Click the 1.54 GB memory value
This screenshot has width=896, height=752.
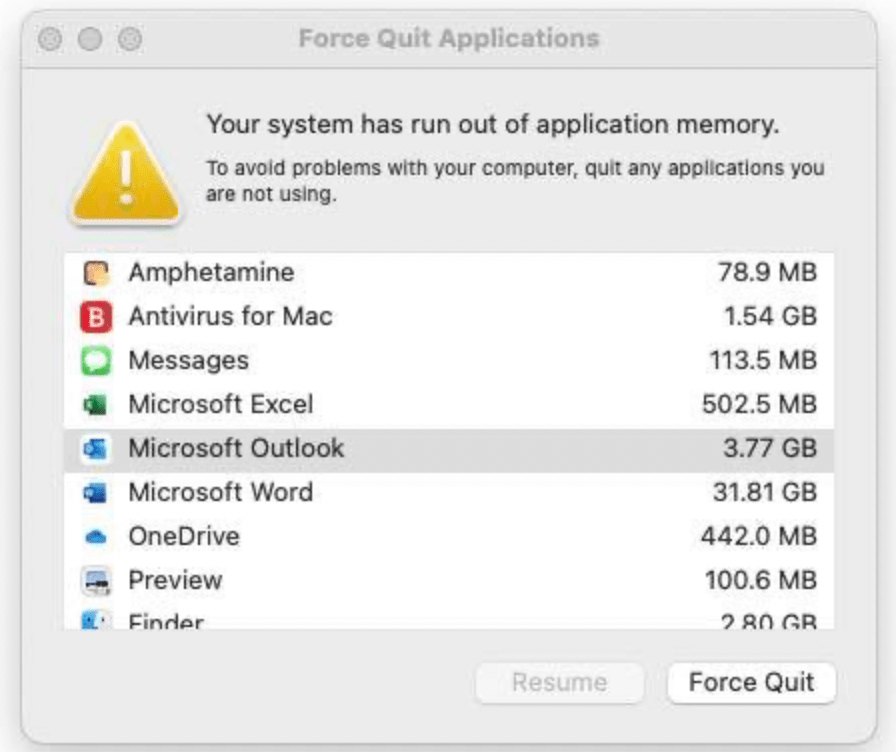pos(771,316)
